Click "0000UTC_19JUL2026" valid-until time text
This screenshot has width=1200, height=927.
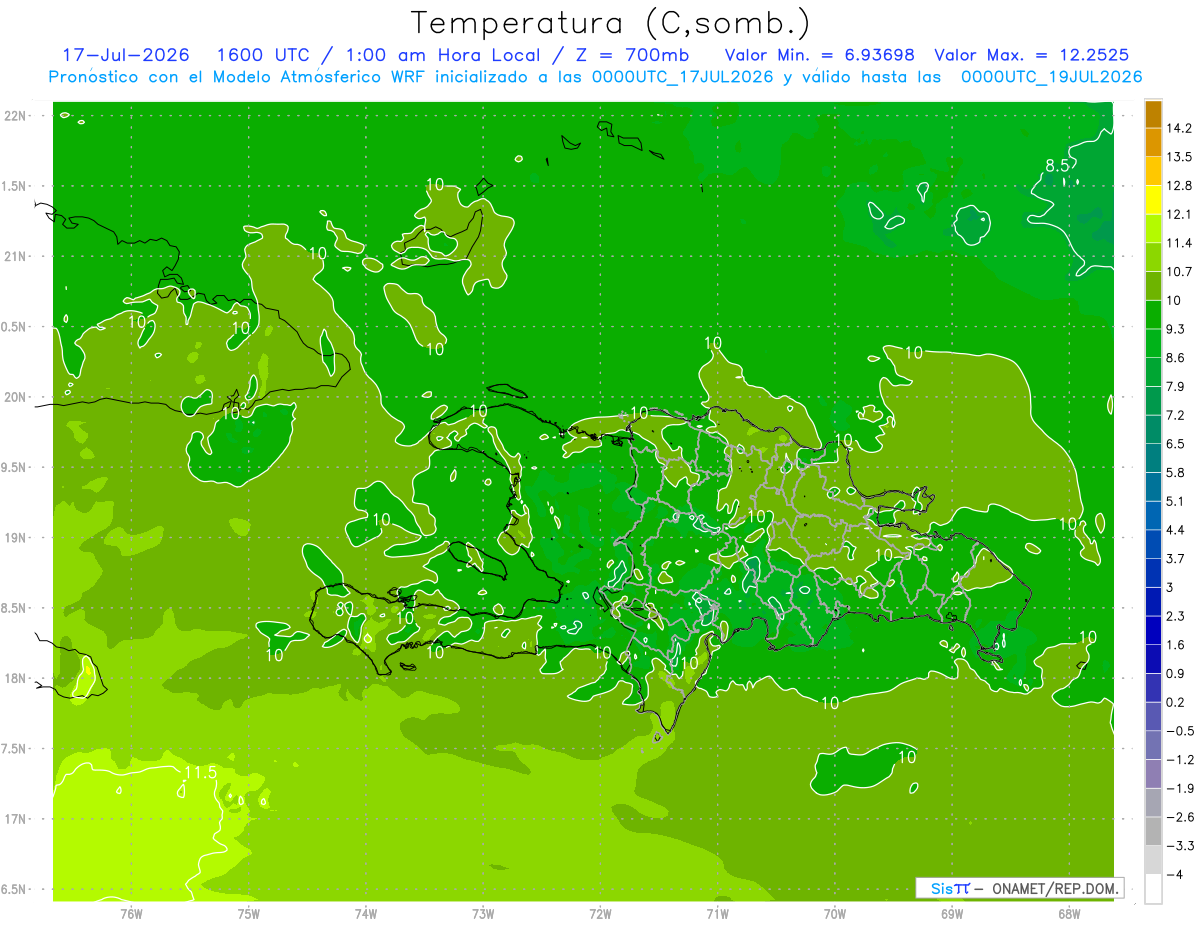coord(1052,77)
